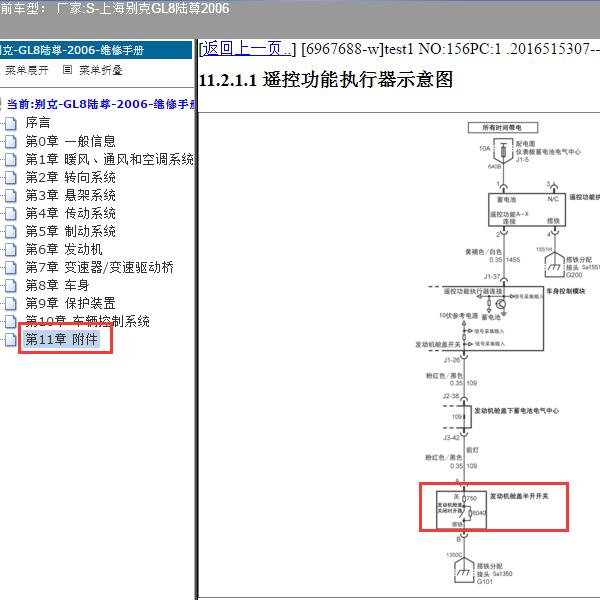600x600 pixels.
Task: Select 第6章 发动机 chapter
Action: coord(64,249)
